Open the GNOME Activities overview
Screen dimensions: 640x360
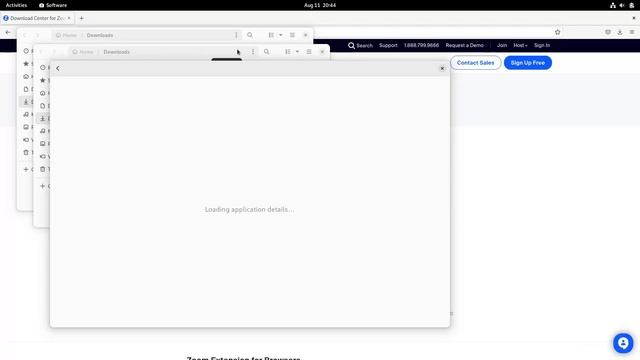[x=16, y=5]
